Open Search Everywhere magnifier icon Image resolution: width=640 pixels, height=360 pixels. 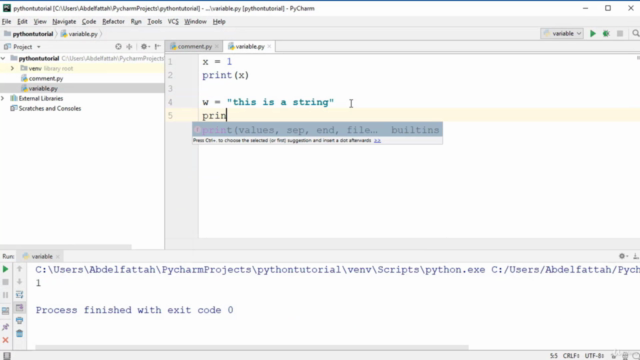pyautogui.click(x=636, y=33)
